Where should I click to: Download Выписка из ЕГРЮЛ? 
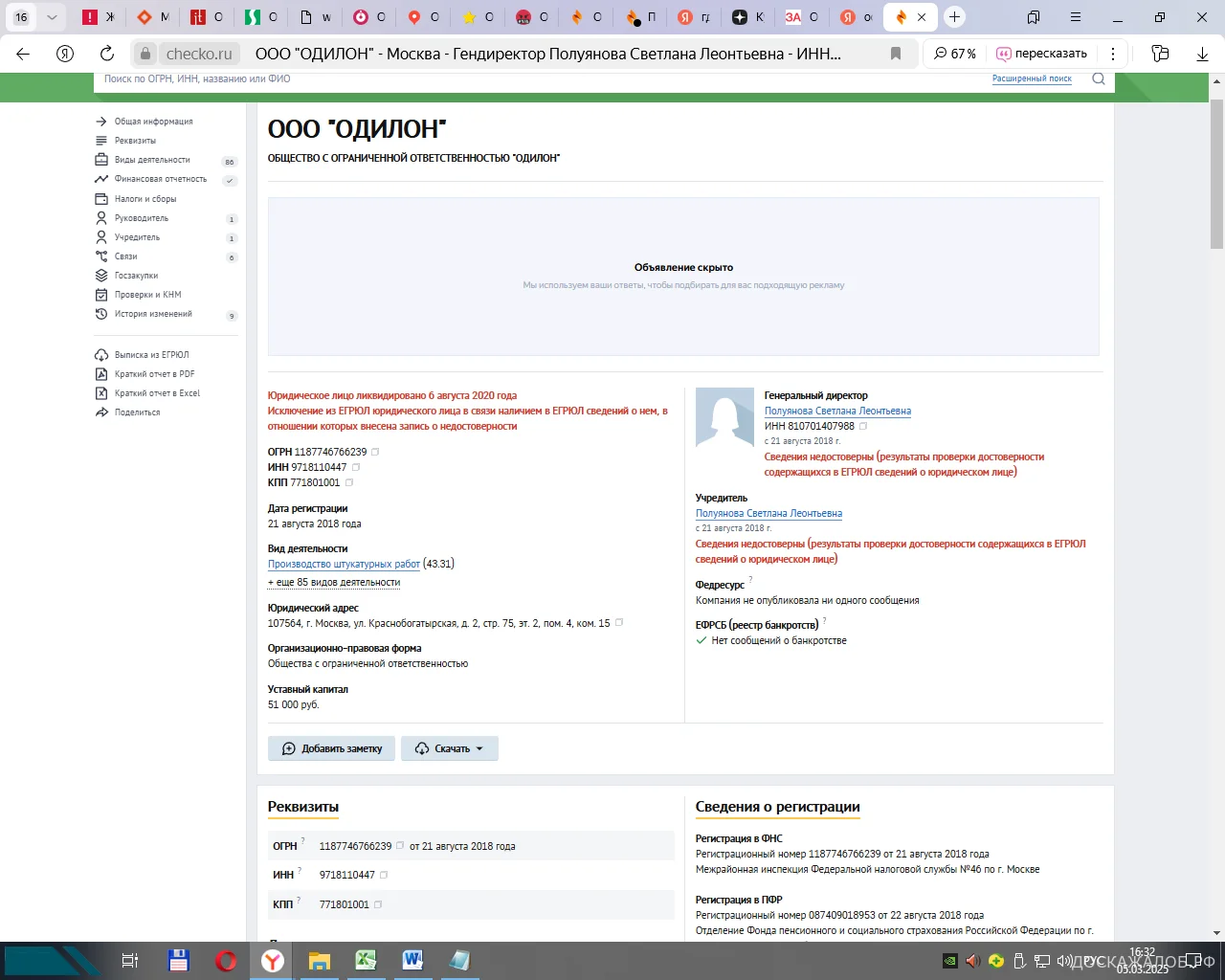[151, 355]
